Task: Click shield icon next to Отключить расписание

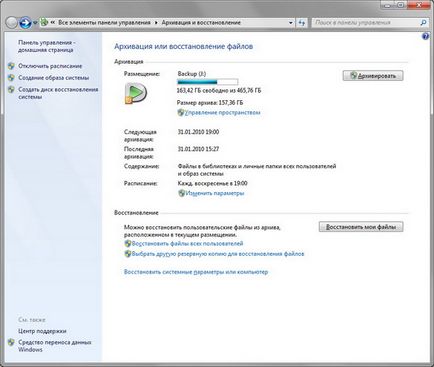Action: 11,66
